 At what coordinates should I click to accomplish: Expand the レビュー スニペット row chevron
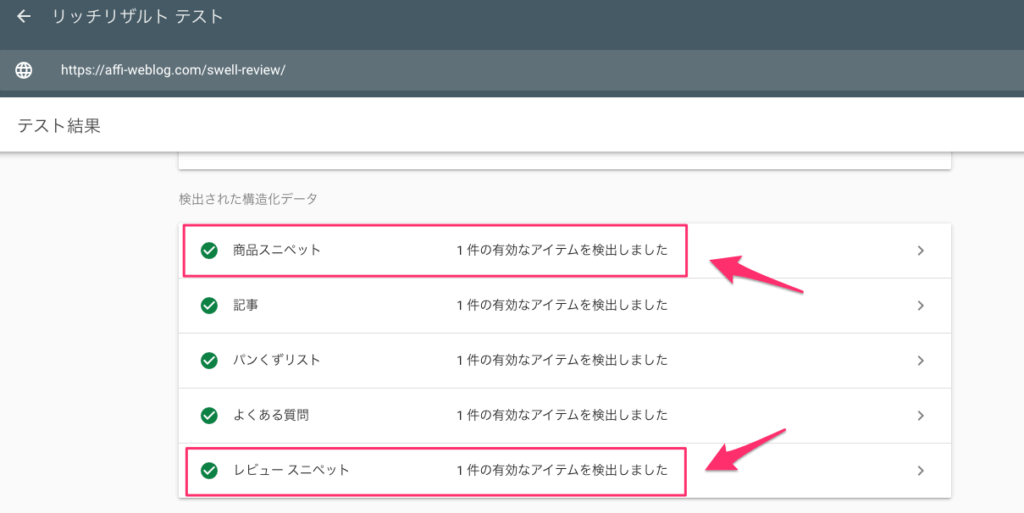click(x=920, y=471)
